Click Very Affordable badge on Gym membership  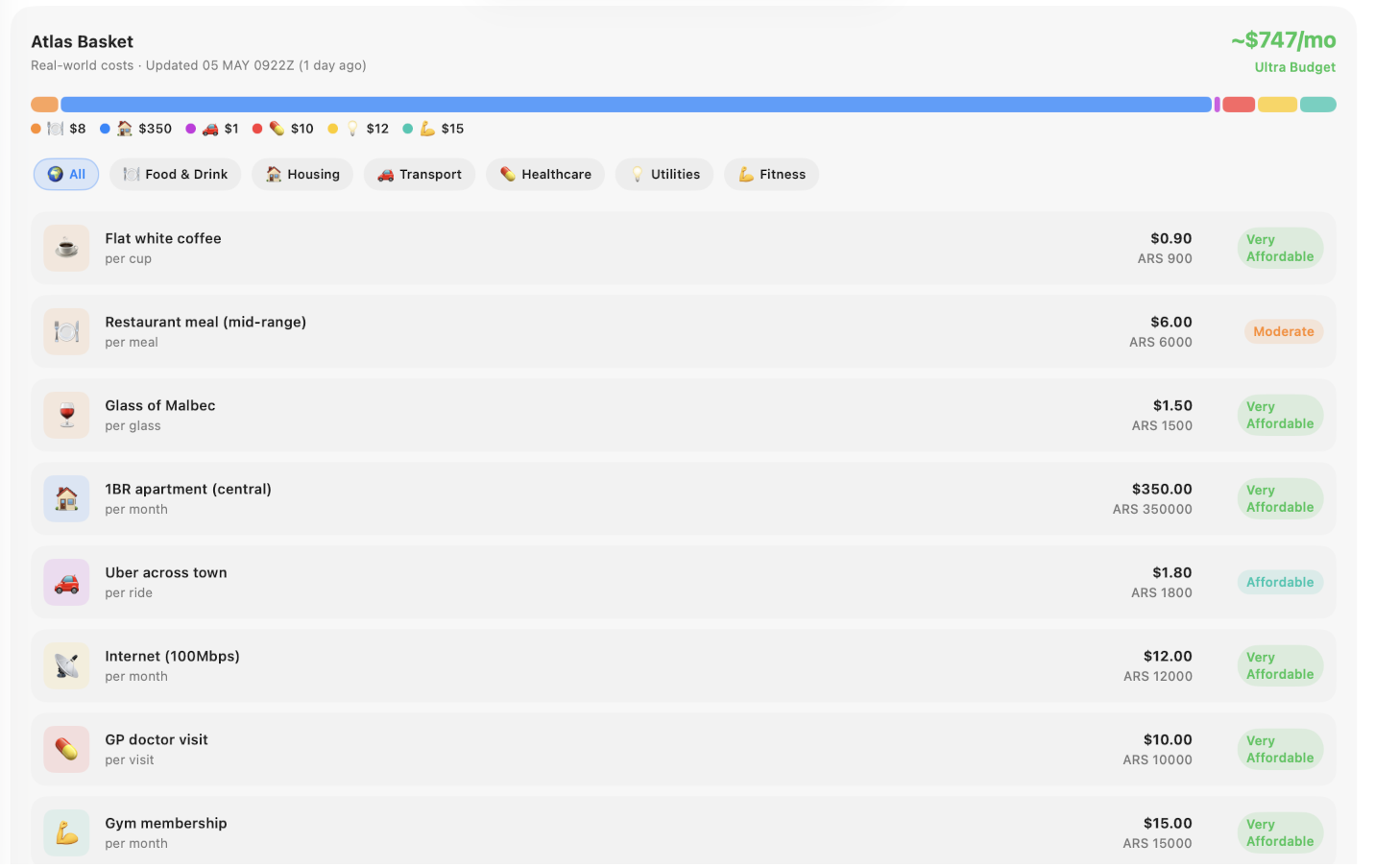click(1280, 832)
